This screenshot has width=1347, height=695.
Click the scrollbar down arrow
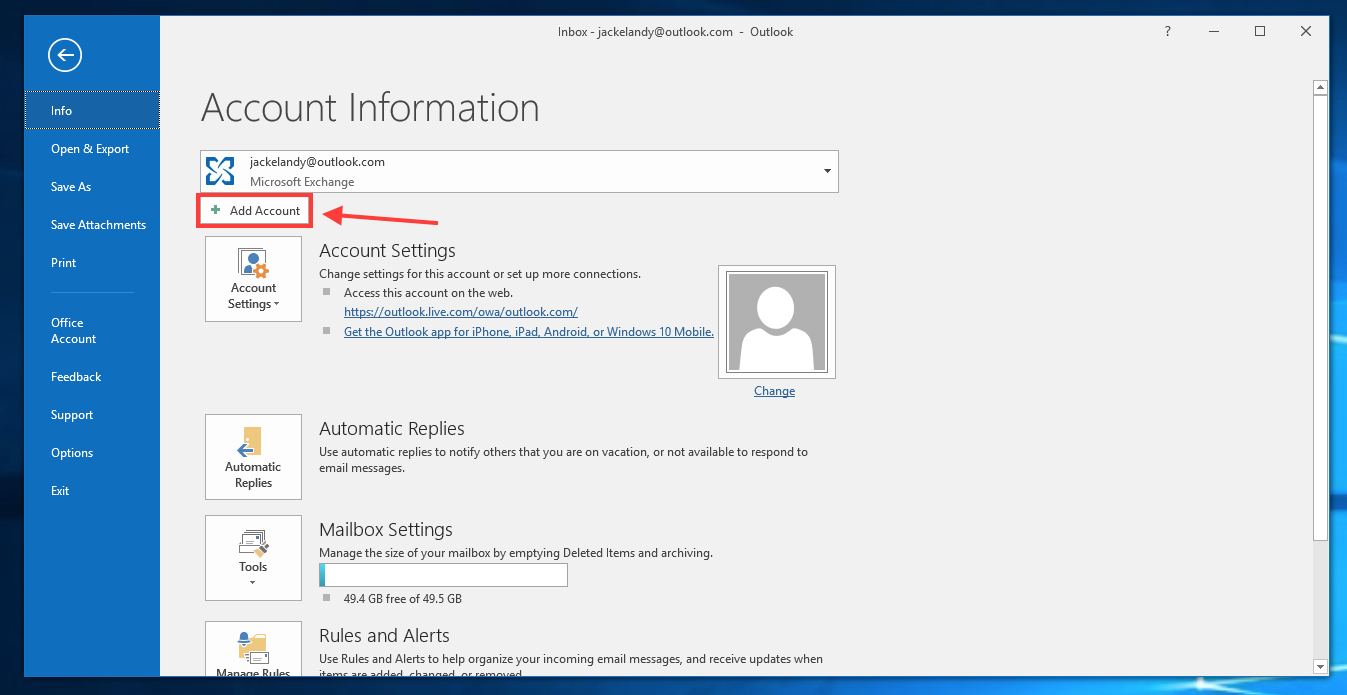click(x=1320, y=666)
